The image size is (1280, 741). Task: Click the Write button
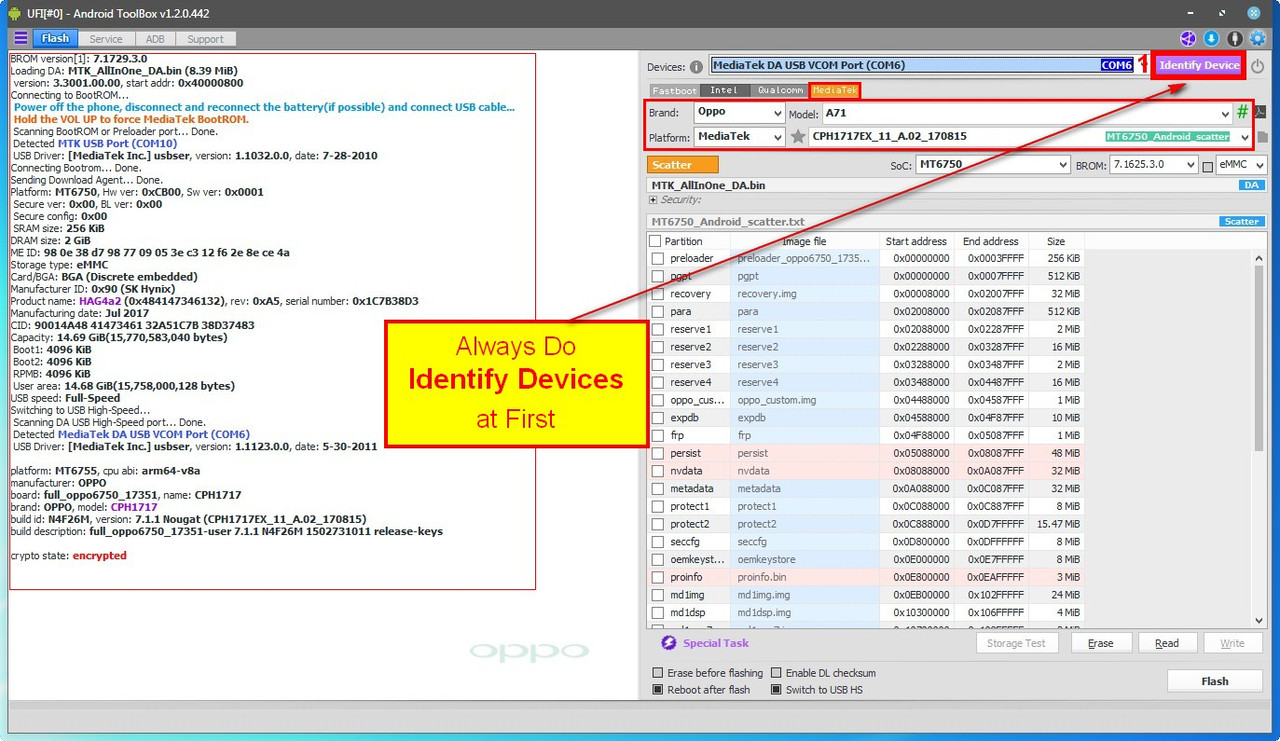(x=1233, y=643)
